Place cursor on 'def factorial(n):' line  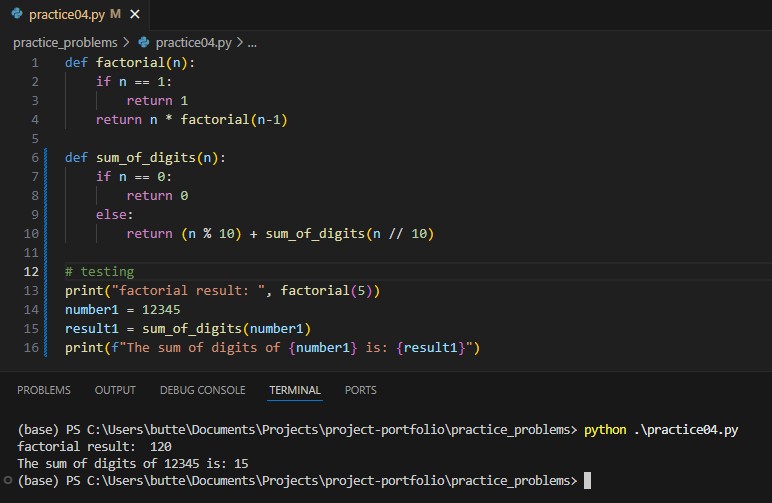[x=130, y=63]
